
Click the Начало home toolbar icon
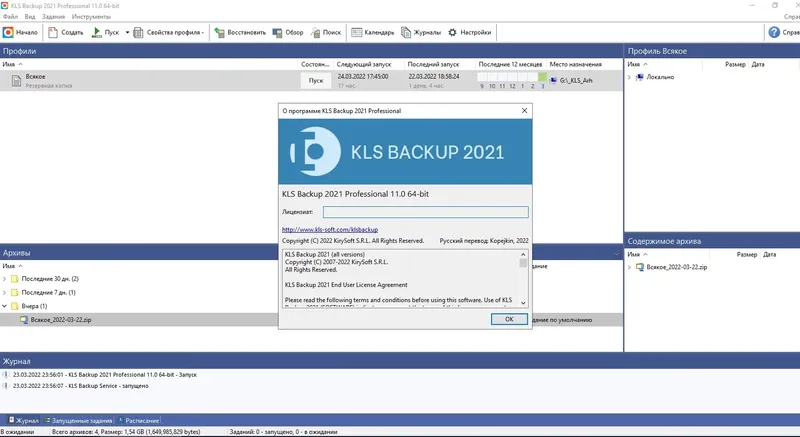pyautogui.click(x=8, y=33)
